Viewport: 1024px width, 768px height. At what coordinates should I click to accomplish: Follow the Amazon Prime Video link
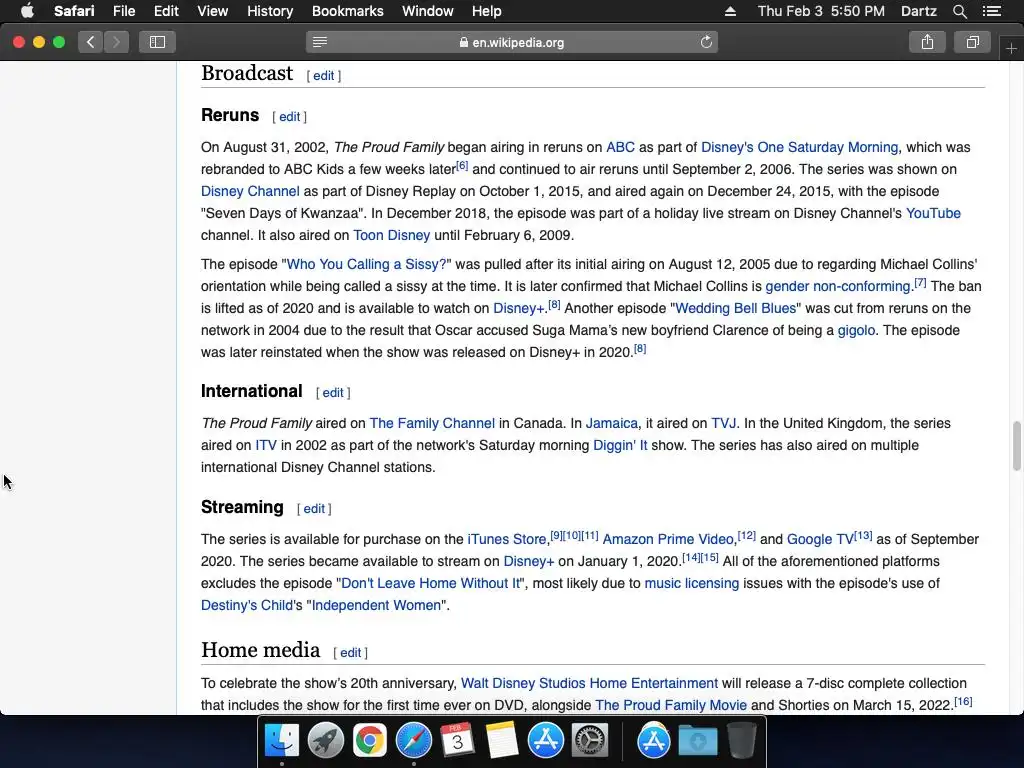[x=668, y=539]
